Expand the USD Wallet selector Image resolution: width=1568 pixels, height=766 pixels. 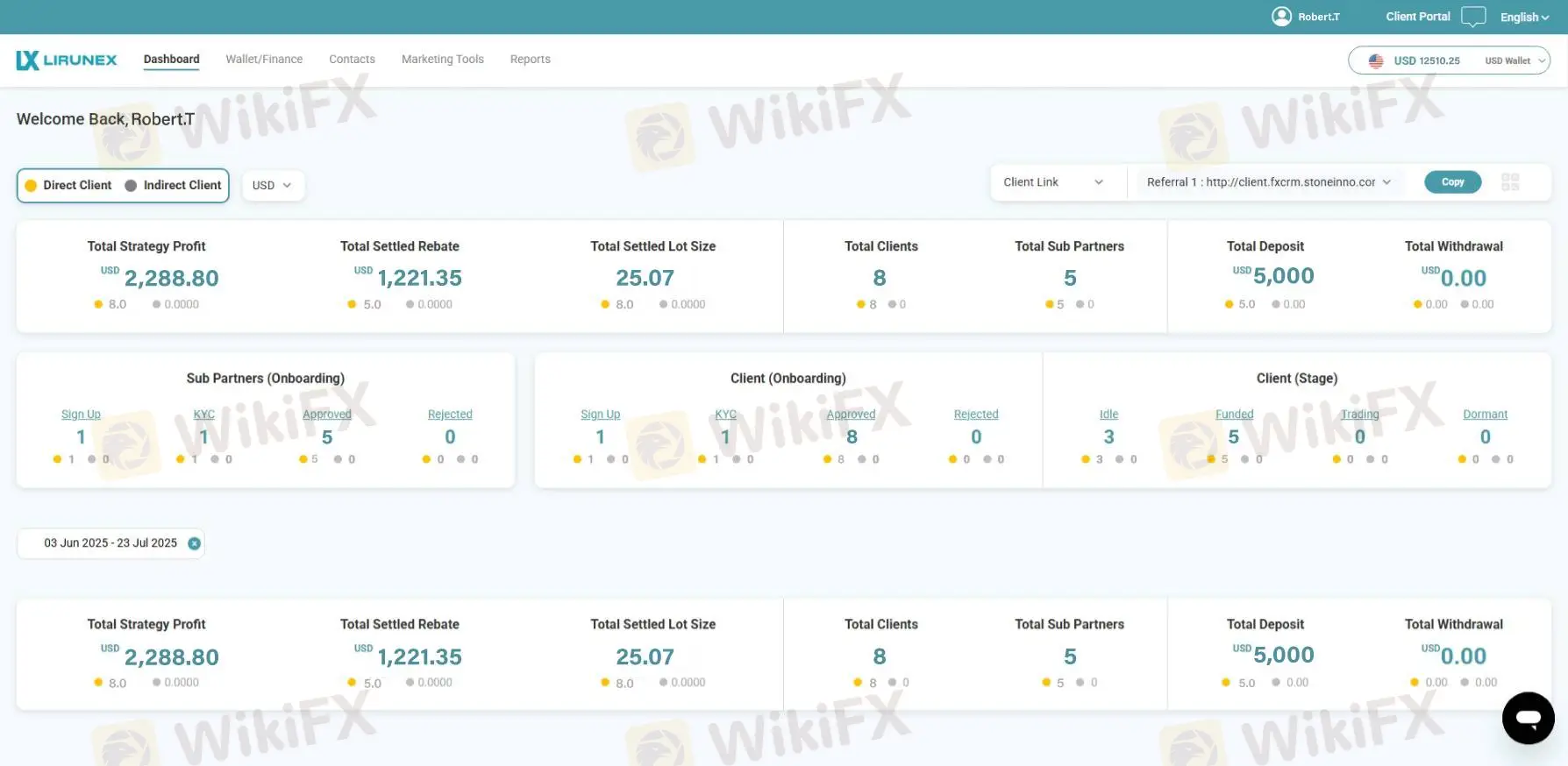pos(1514,60)
